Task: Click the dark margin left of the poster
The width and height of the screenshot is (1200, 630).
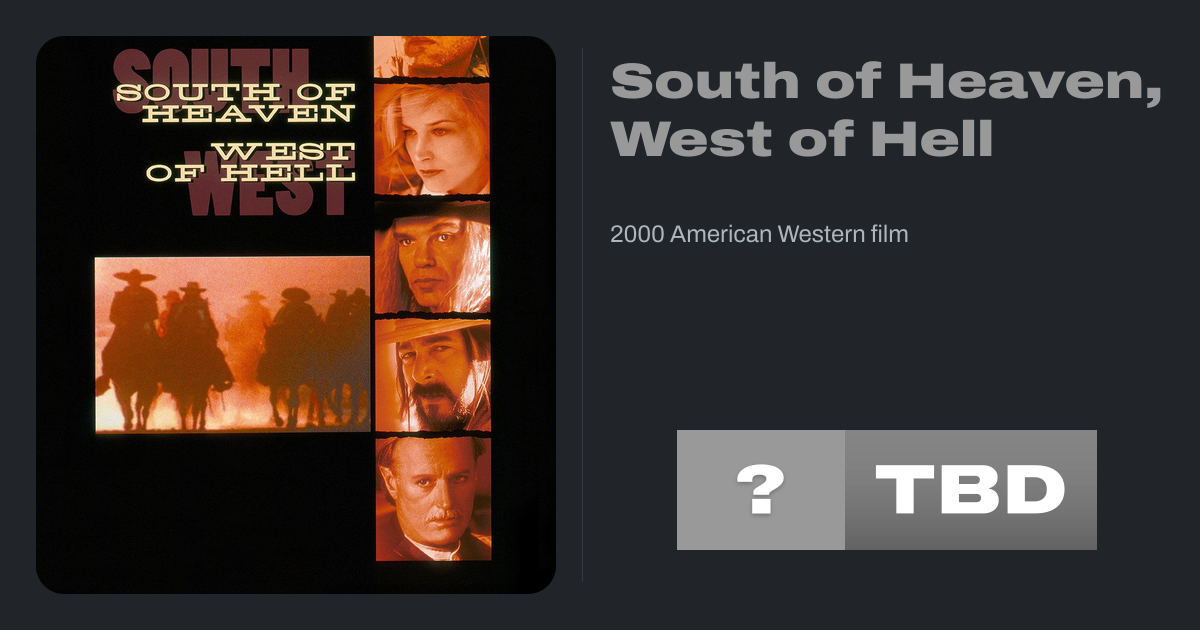Action: pyautogui.click(x=17, y=315)
